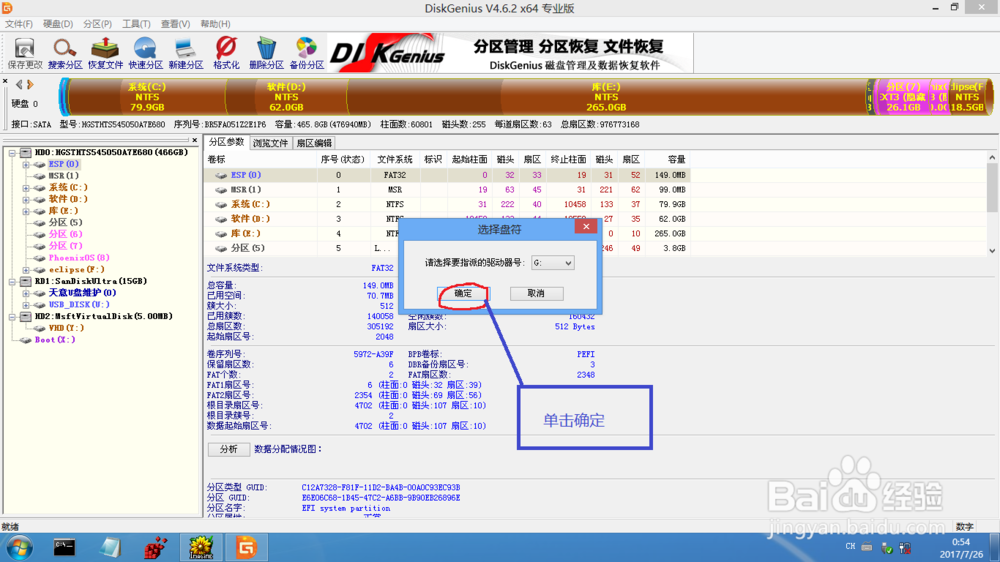Click the 删除分区 delete partition icon
Screen dimensions: 1000x562
[266, 53]
